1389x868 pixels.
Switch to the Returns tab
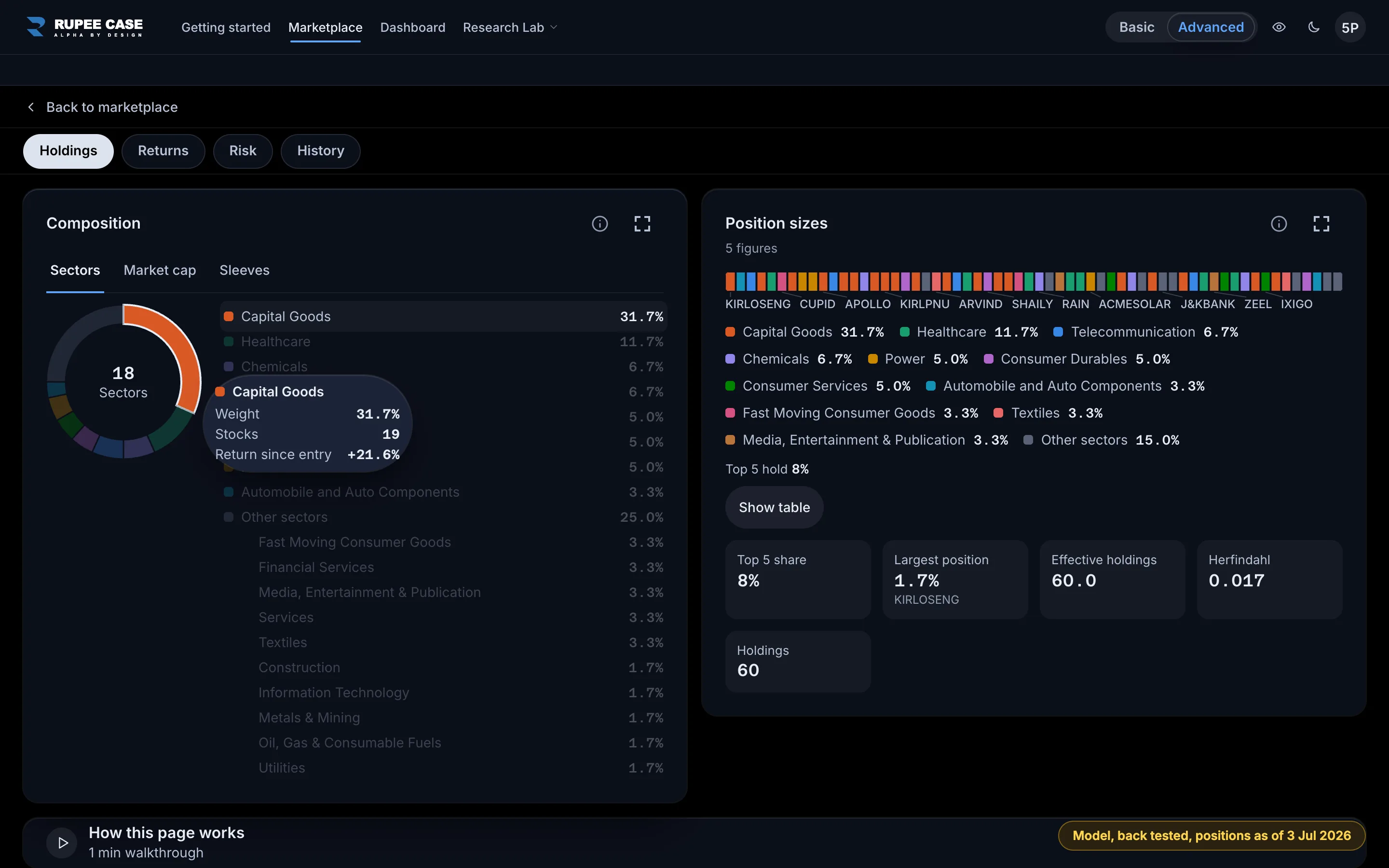[163, 151]
